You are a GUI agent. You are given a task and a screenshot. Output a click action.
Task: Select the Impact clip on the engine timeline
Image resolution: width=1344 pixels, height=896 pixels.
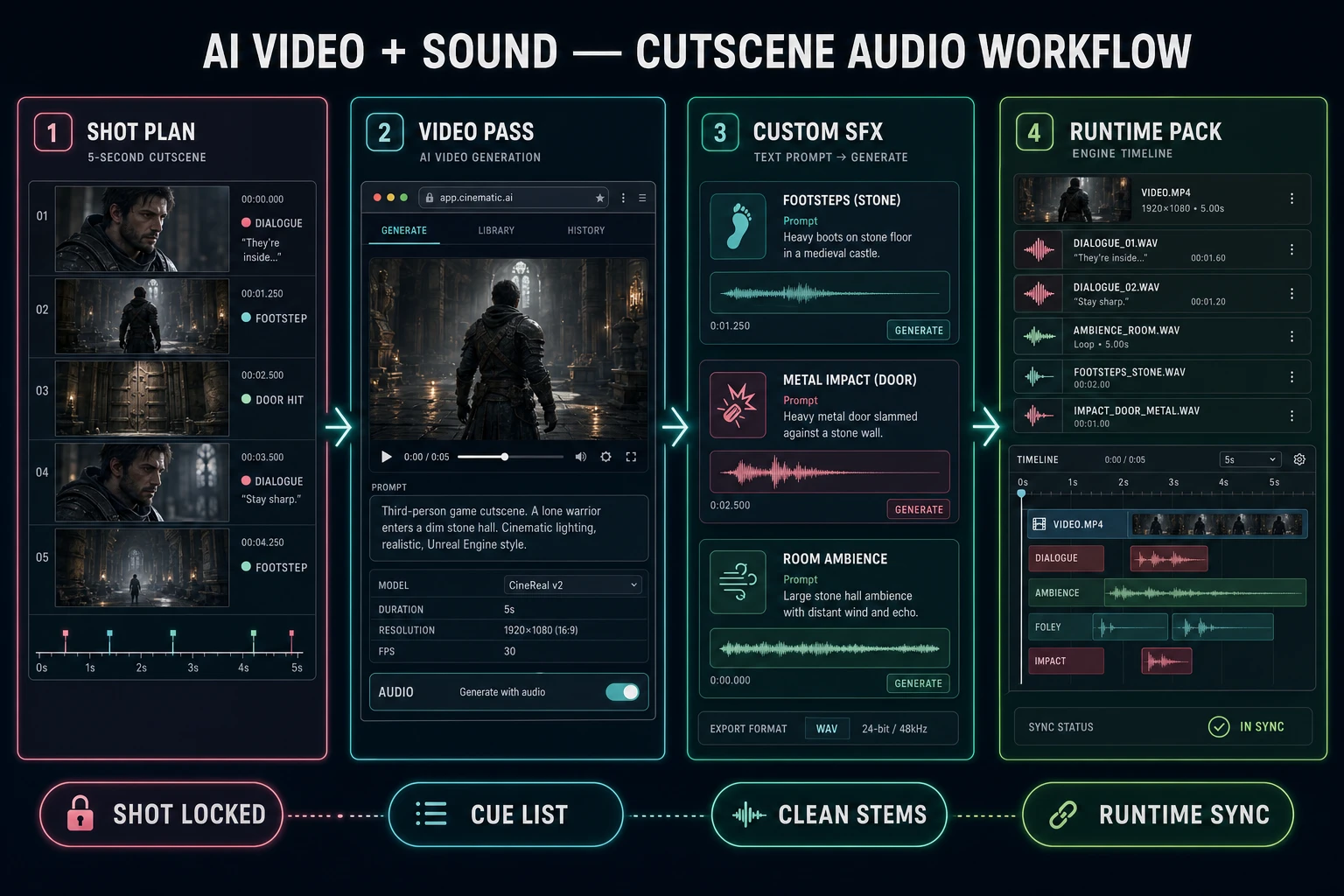[x=1166, y=661]
